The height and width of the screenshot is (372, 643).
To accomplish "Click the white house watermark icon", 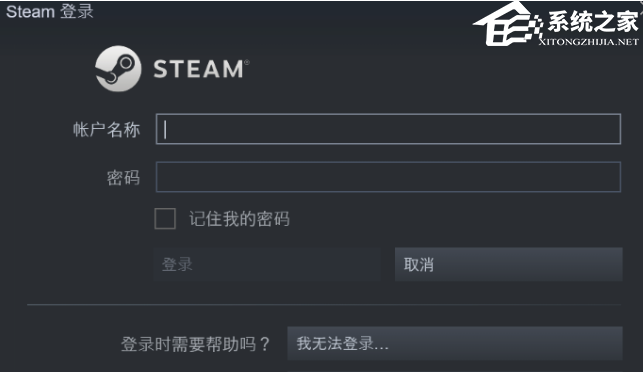I will 507,23.
